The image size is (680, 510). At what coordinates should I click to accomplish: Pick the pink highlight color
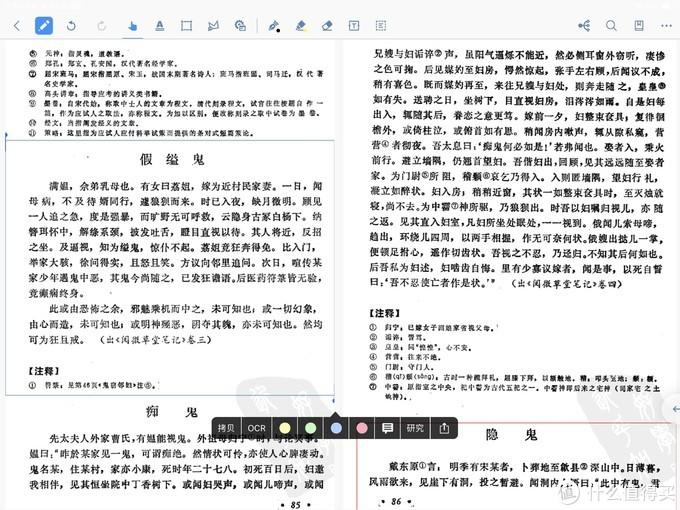point(362,428)
